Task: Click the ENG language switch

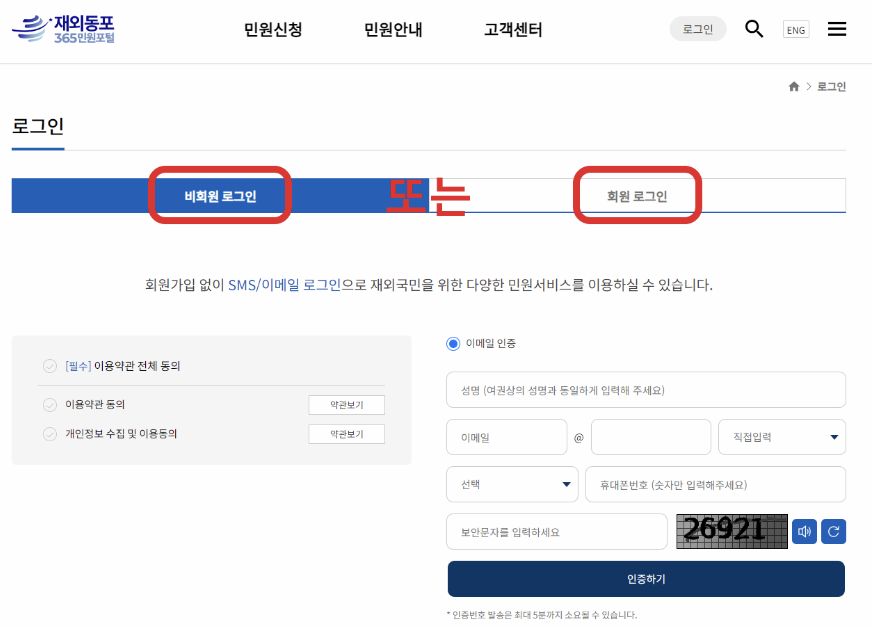Action: pos(795,29)
